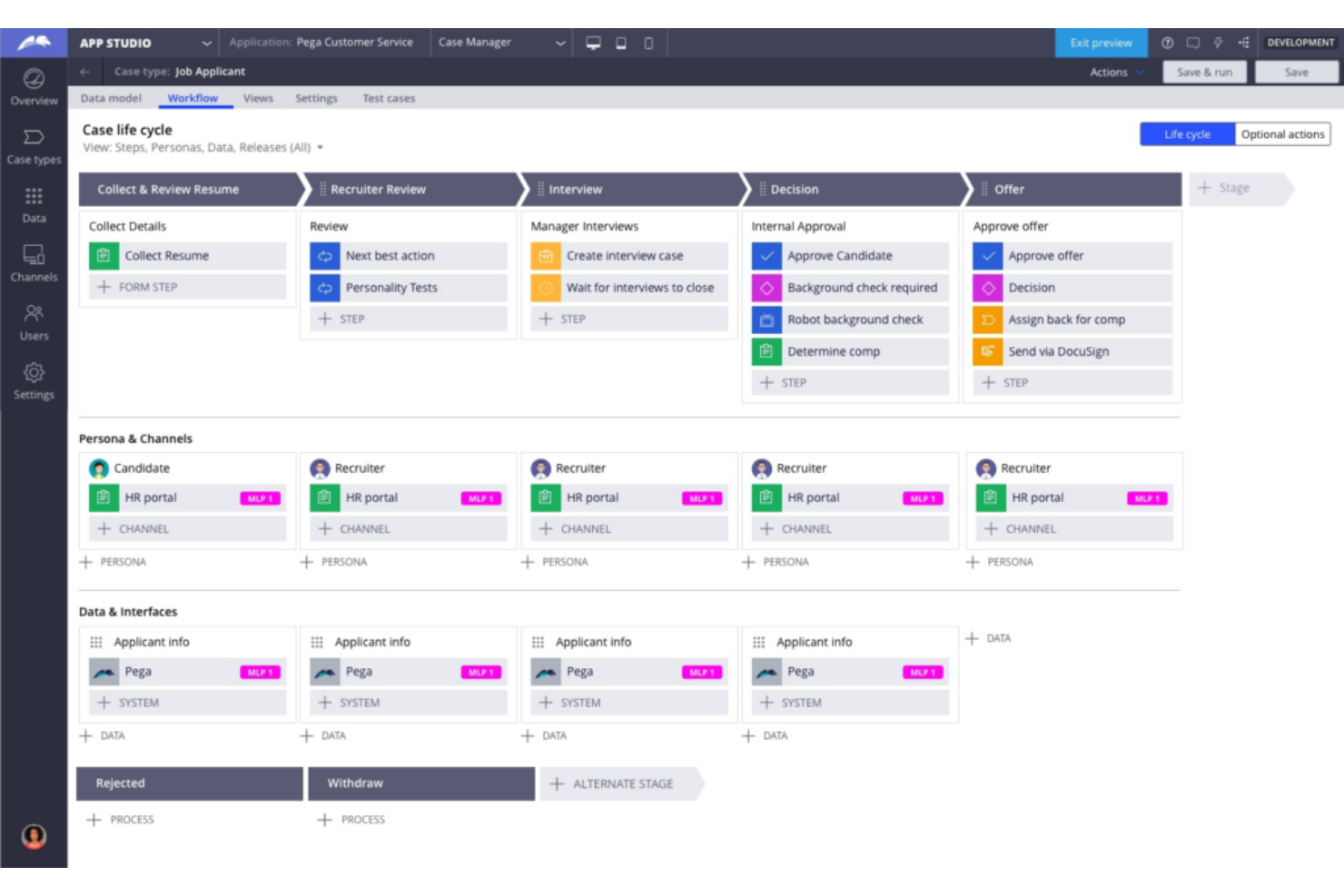Image resolution: width=1344 pixels, height=896 pixels.
Task: Add Channel under Candidate persona
Action: pyautogui.click(x=187, y=528)
